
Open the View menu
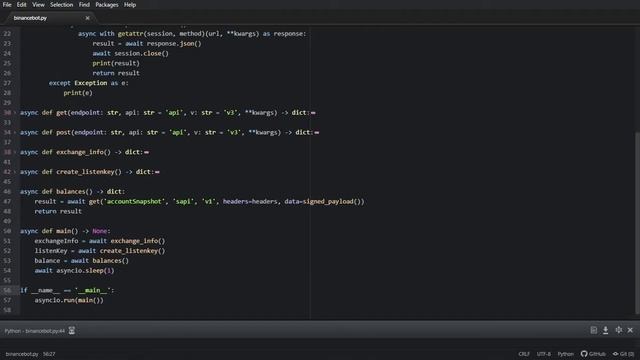38,4
